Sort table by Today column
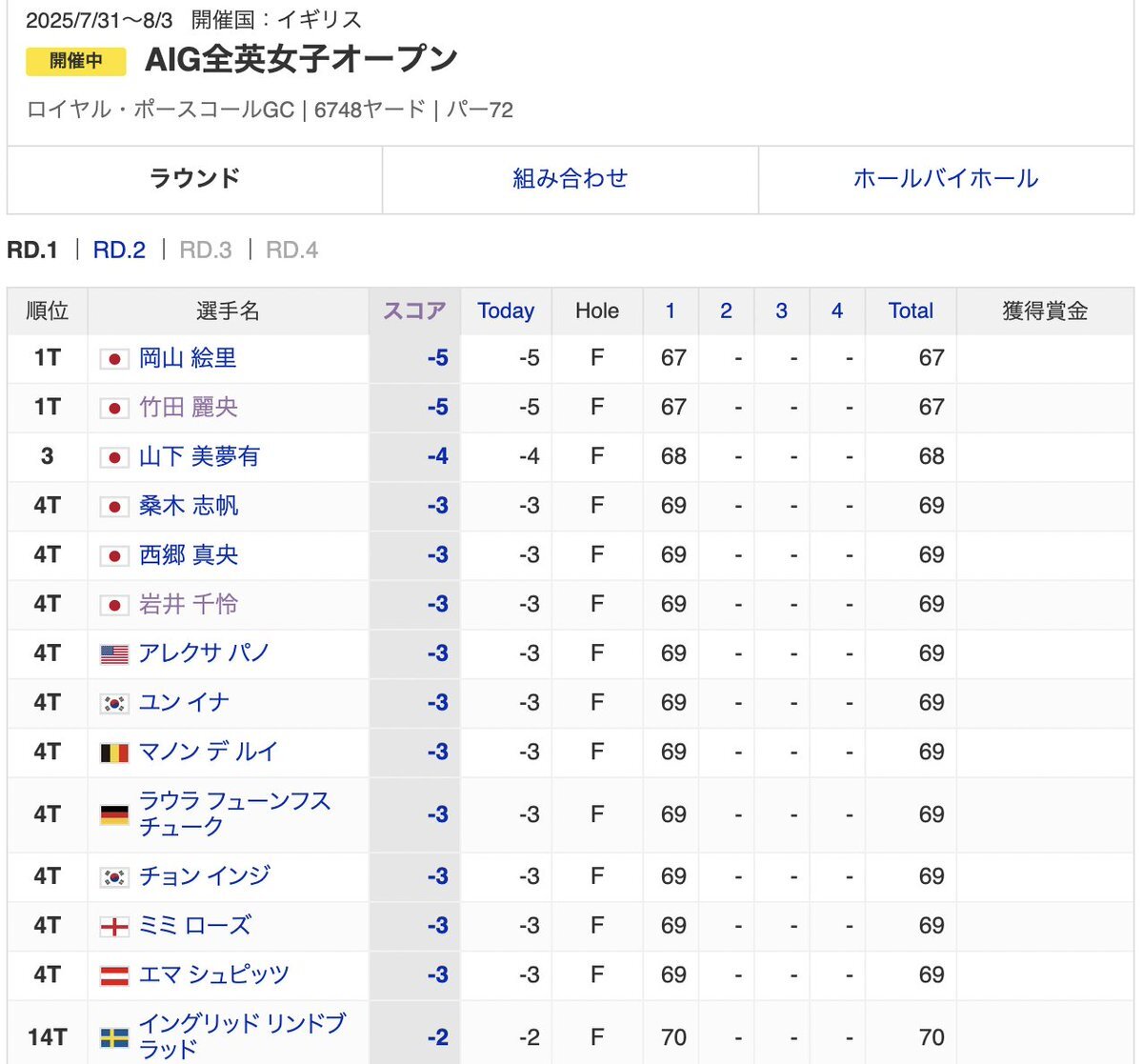Viewport: 1143px width, 1064px height. (x=506, y=311)
